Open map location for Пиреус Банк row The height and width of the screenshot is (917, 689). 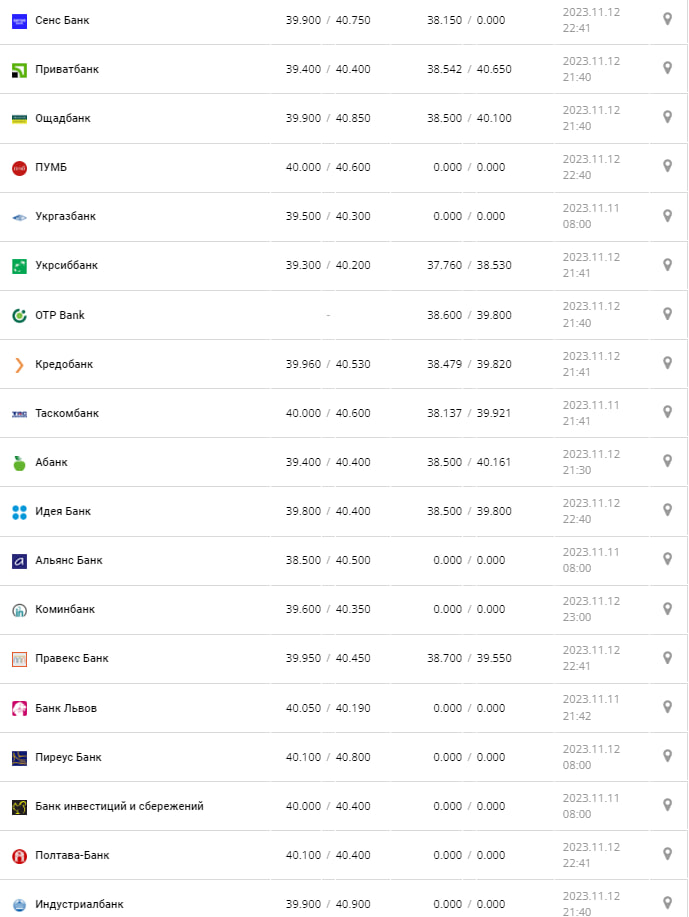[x=667, y=756]
